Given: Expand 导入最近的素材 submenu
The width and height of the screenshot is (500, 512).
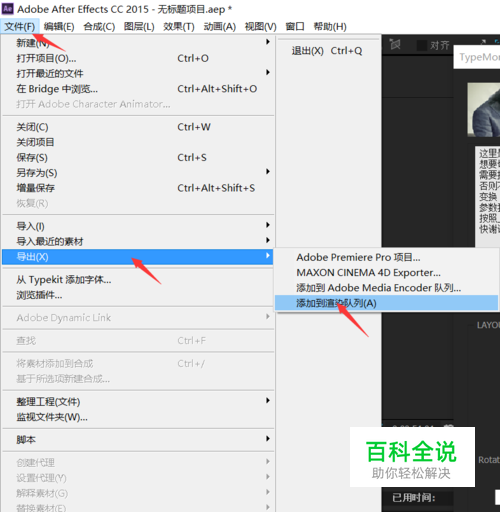Looking at the screenshot, I should pyautogui.click(x=138, y=241).
